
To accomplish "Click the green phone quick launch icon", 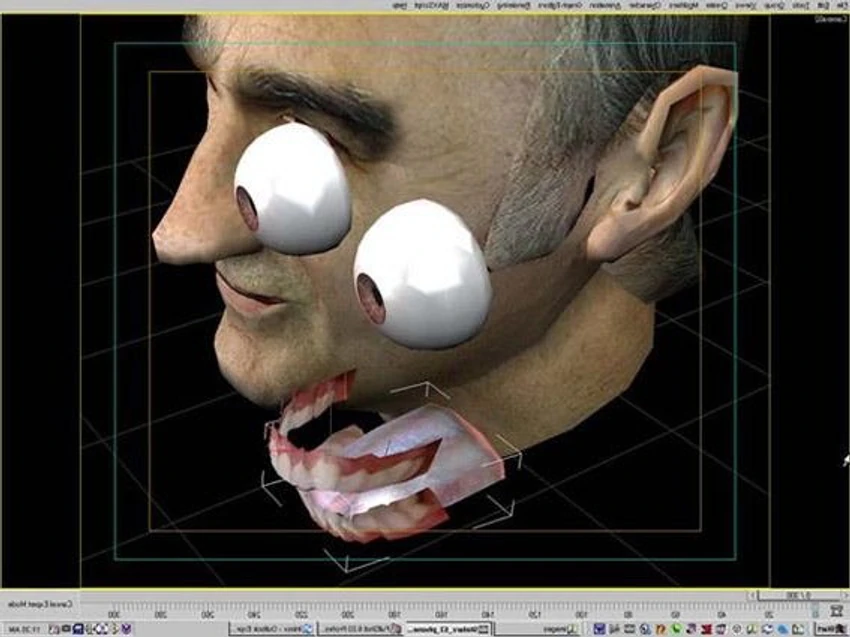I will [676, 629].
